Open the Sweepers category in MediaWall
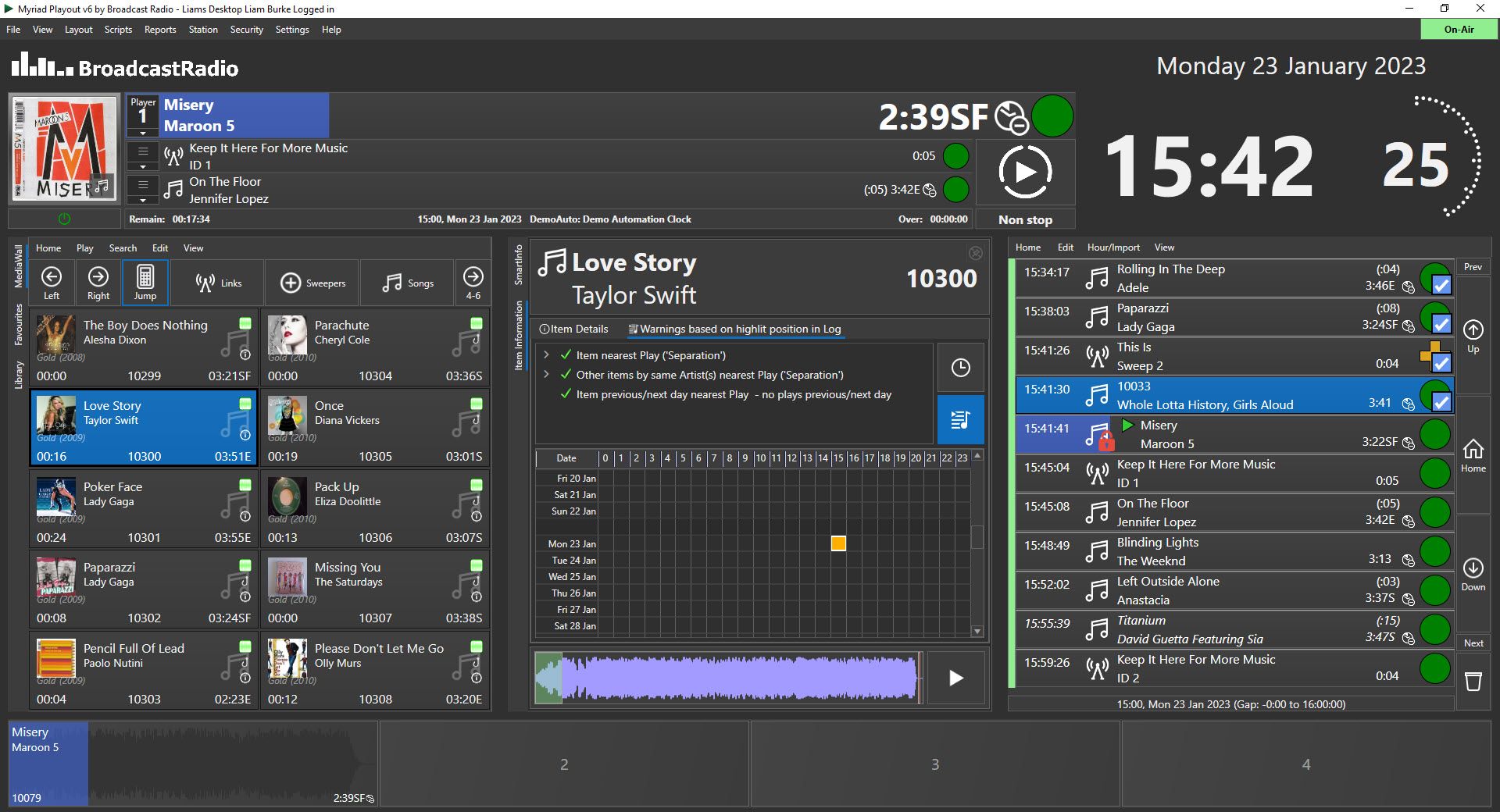The image size is (1500, 812). (x=312, y=283)
